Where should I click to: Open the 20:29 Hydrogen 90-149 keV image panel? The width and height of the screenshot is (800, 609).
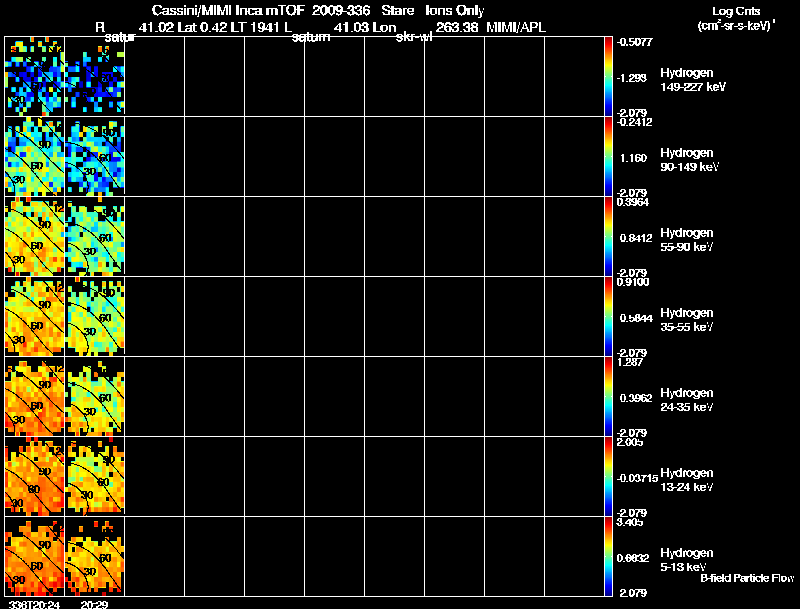(x=95, y=156)
